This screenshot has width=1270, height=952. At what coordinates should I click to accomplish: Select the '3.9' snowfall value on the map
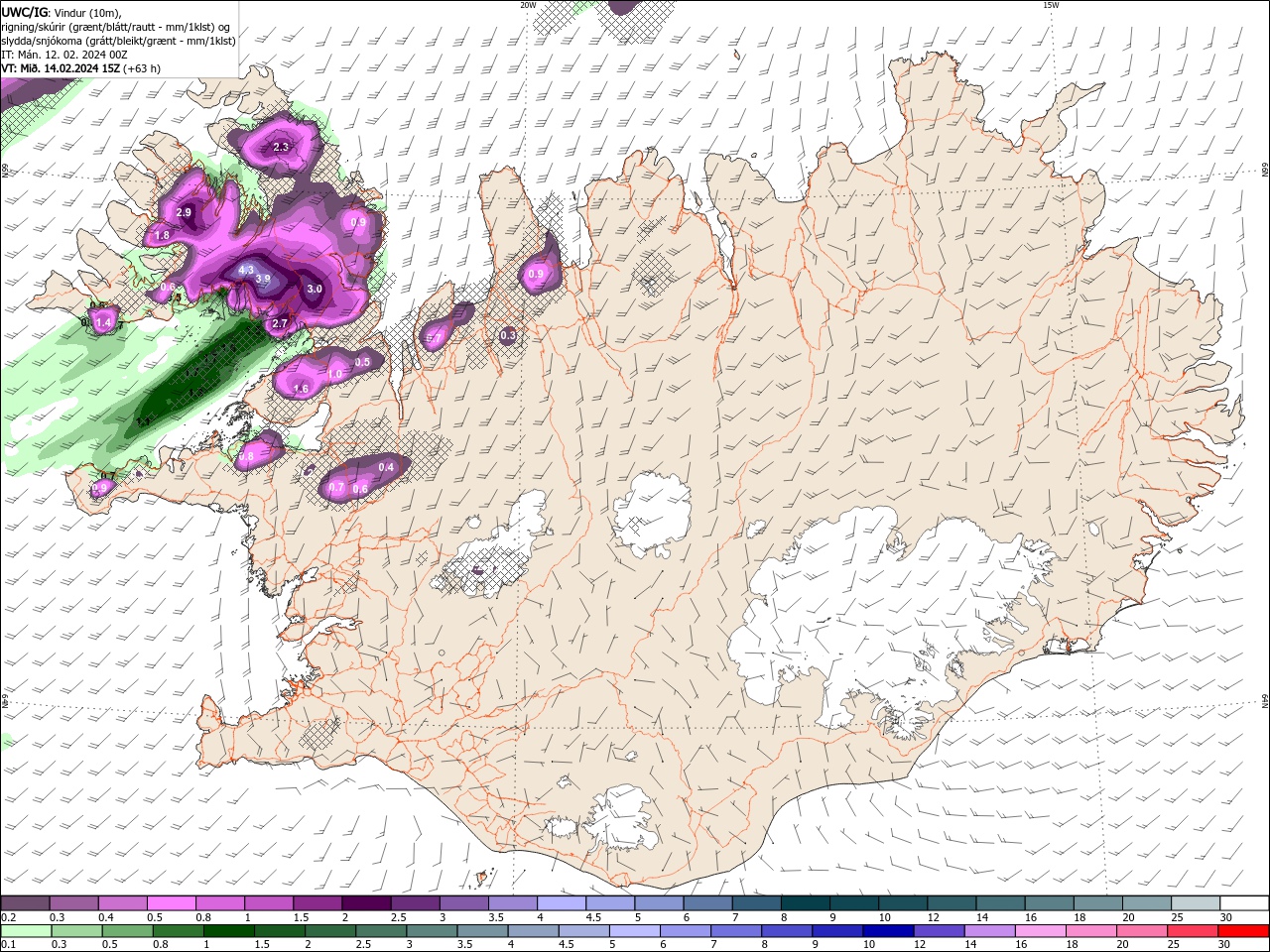coord(263,279)
